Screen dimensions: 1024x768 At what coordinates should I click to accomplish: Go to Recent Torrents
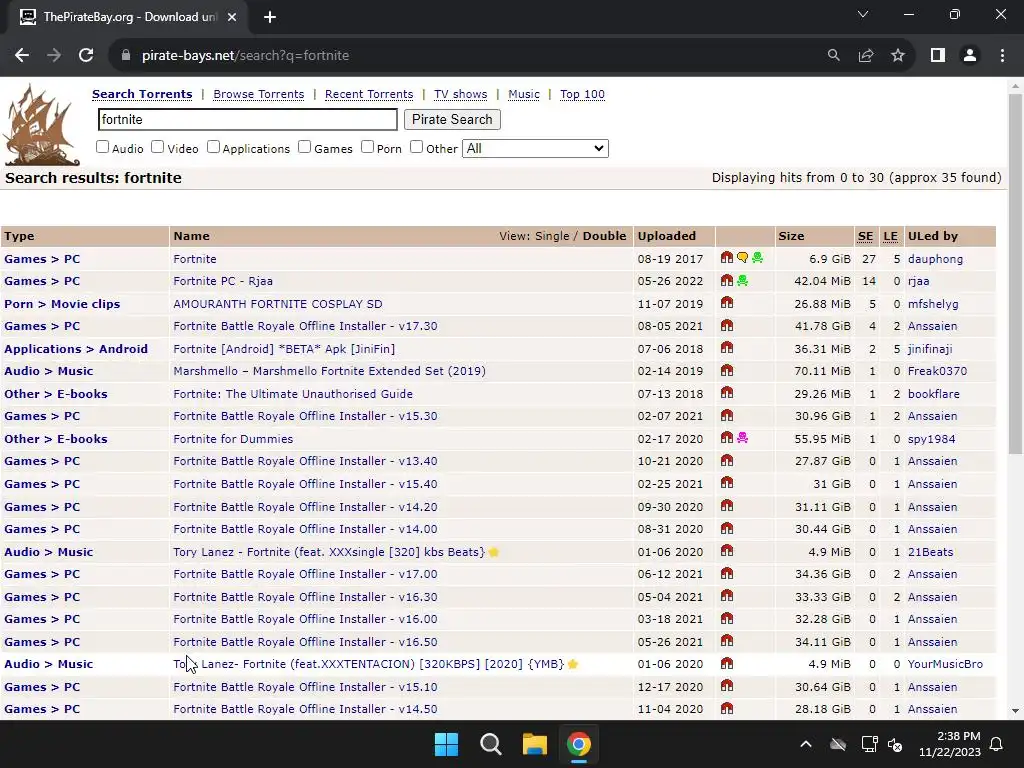tap(369, 94)
